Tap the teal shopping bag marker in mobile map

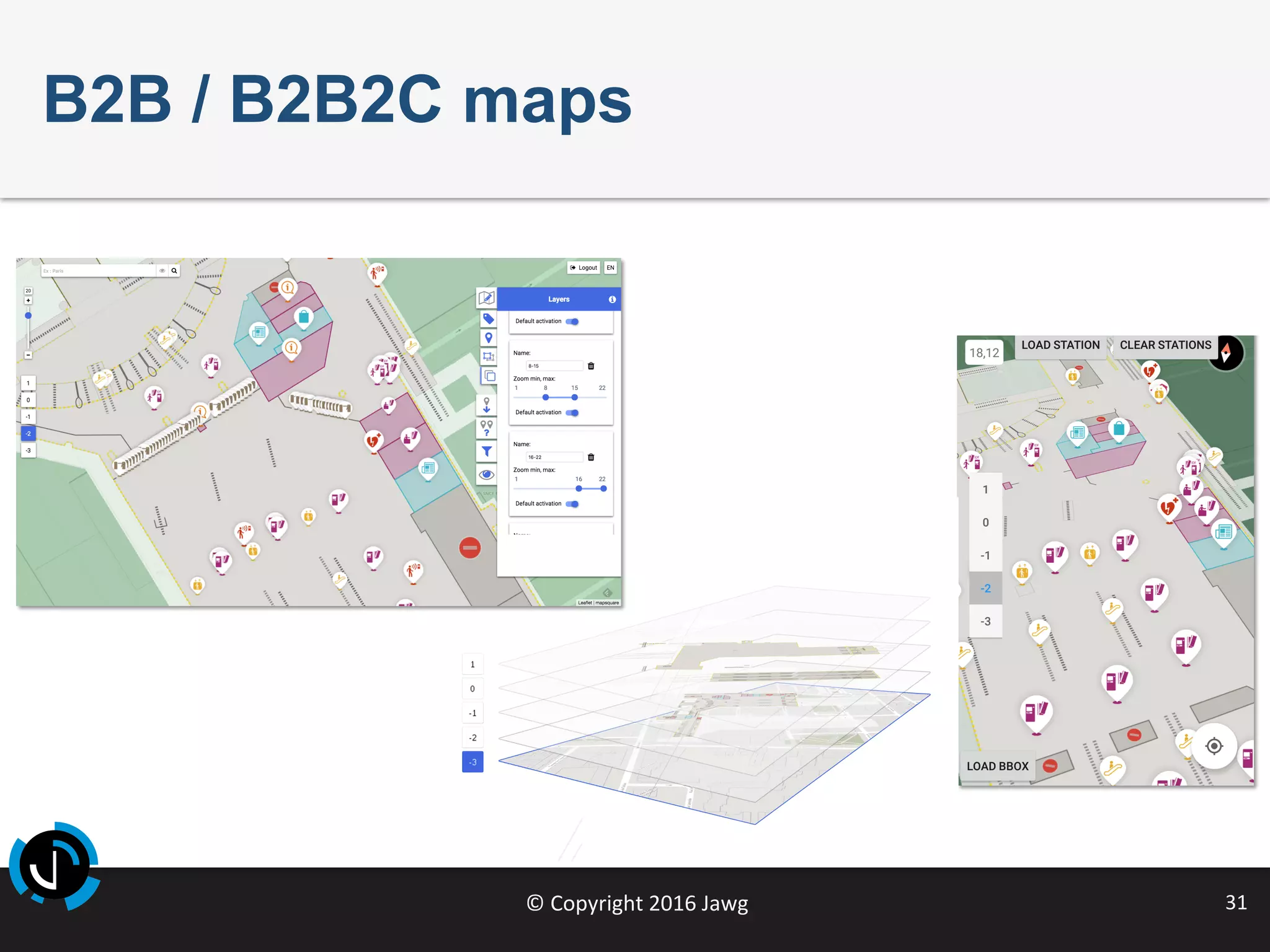[1119, 430]
